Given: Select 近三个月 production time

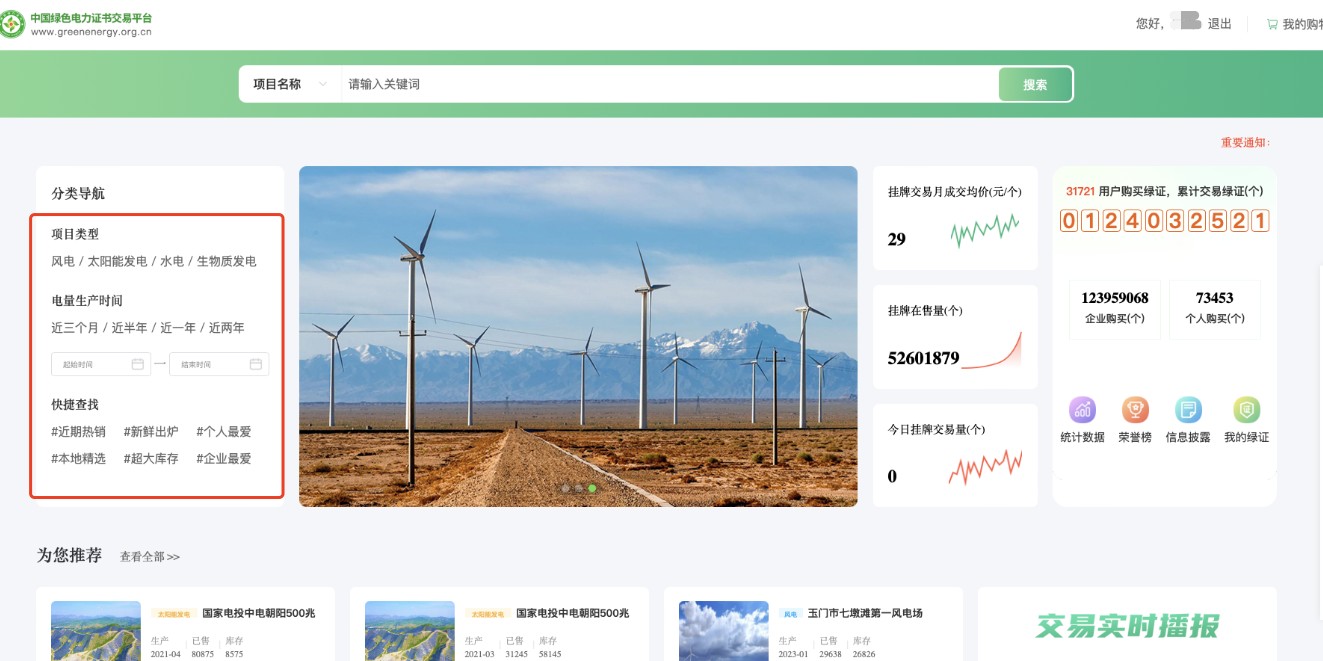Looking at the screenshot, I should 75,328.
